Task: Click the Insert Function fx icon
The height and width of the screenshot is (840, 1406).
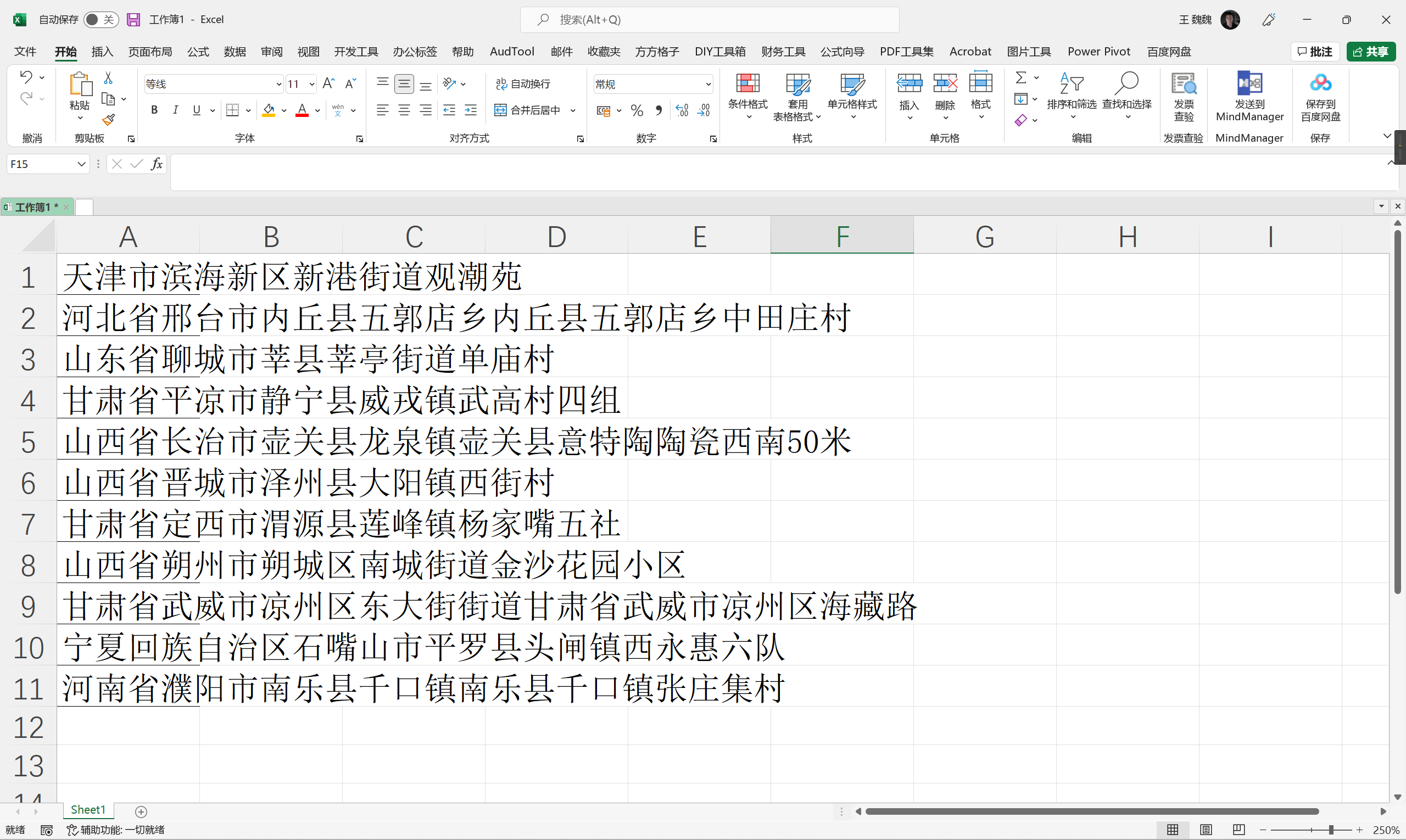Action: point(157,164)
